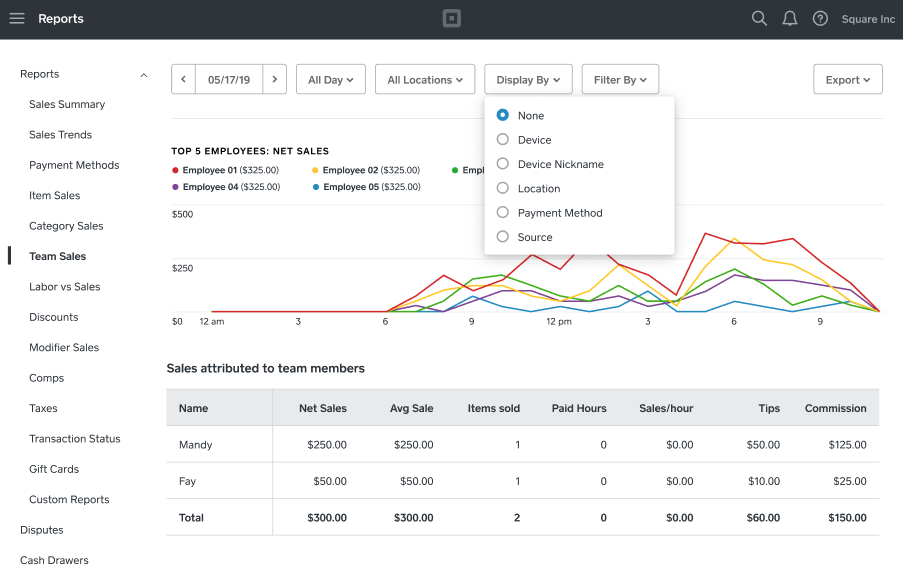Click the Employee 01 red legend dot
The height and width of the screenshot is (583, 903).
coord(175,170)
